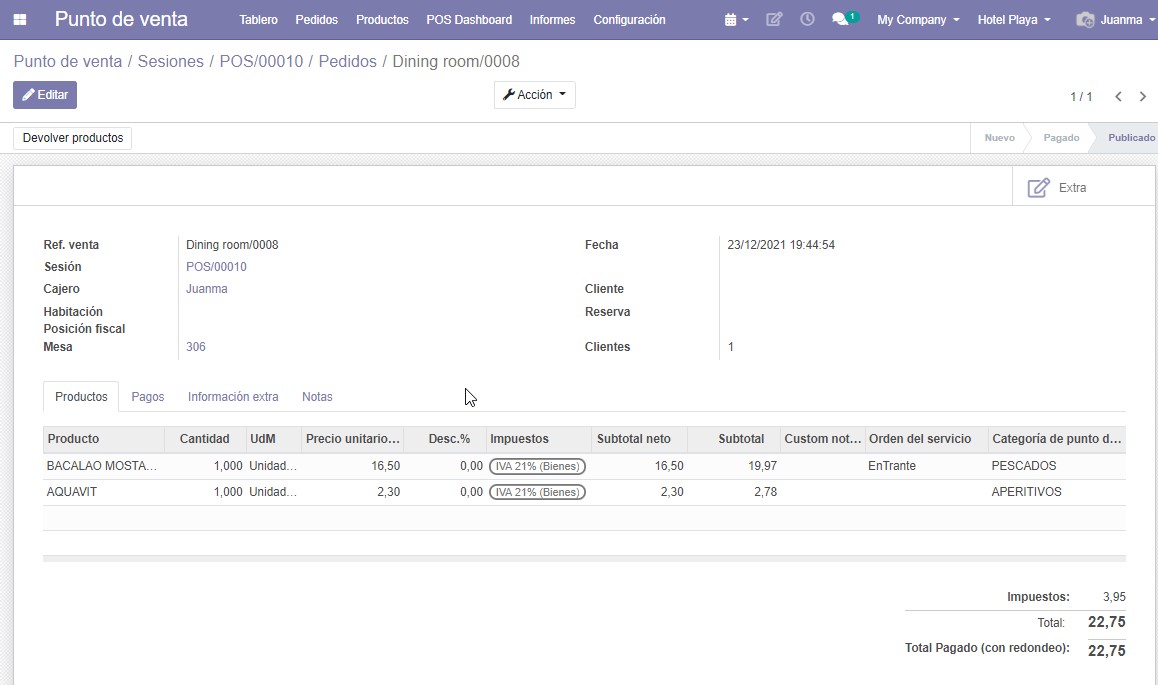Open cashier Juanma link
This screenshot has height=685, width=1158.
click(x=207, y=289)
